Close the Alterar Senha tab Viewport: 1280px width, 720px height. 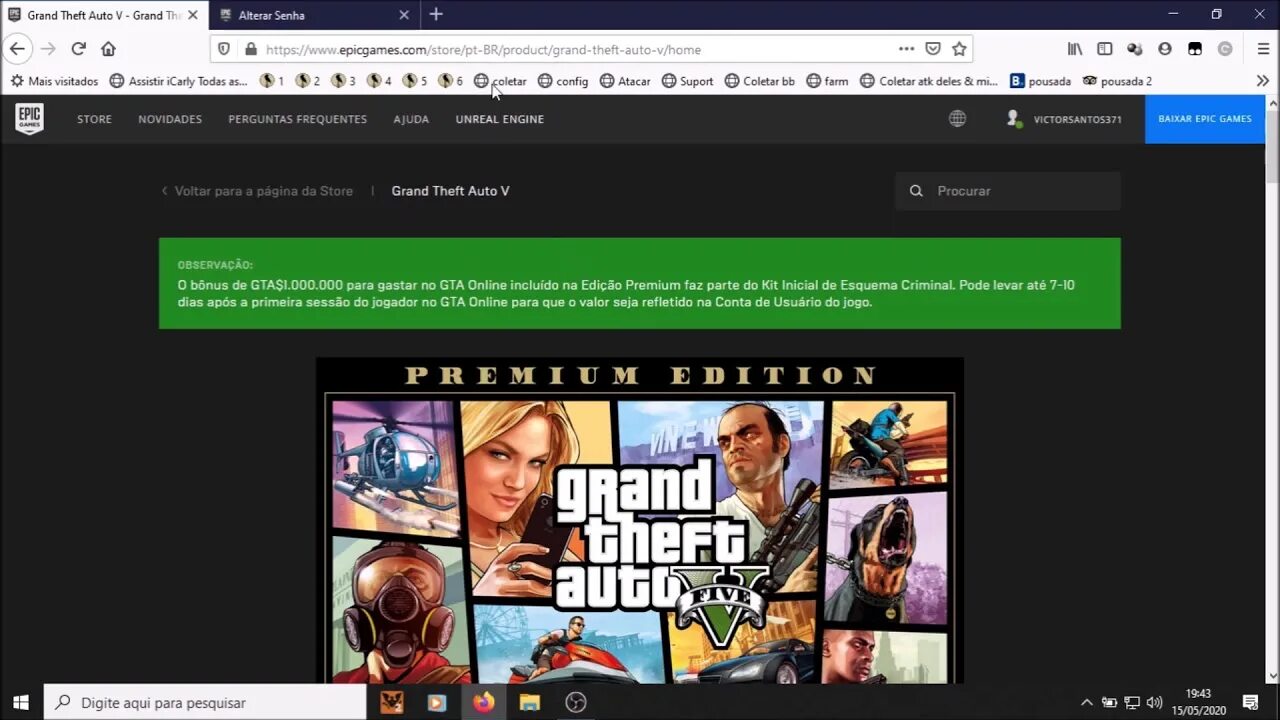[x=404, y=15]
